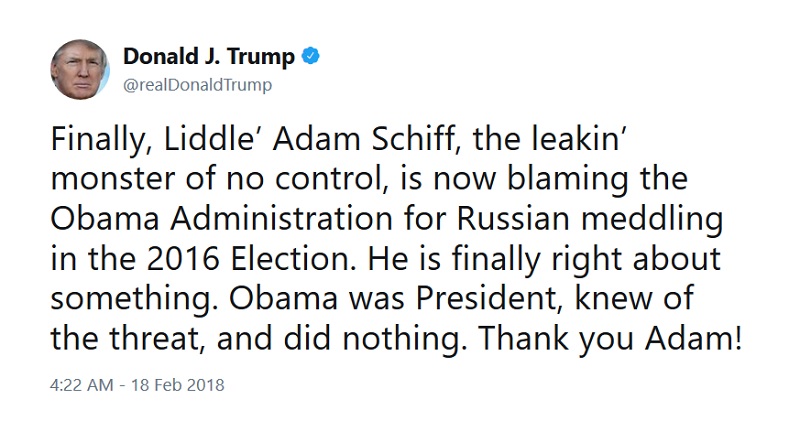Click the word "something." in the tweet
Image resolution: width=800 pixels, height=421 pixels.
coord(135,298)
